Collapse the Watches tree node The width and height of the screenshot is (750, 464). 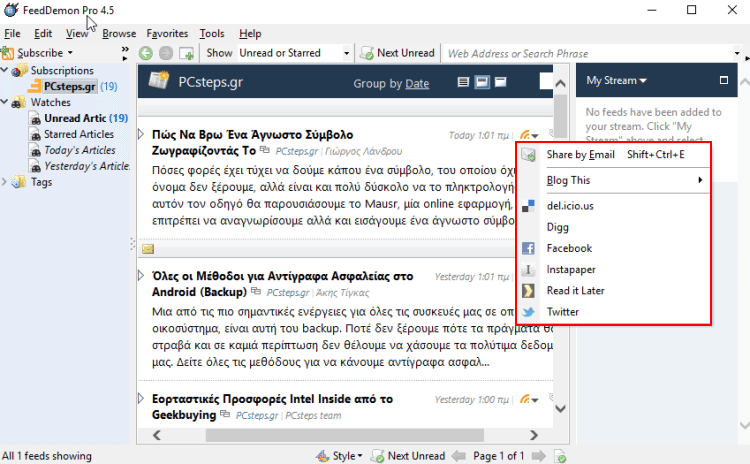4,102
